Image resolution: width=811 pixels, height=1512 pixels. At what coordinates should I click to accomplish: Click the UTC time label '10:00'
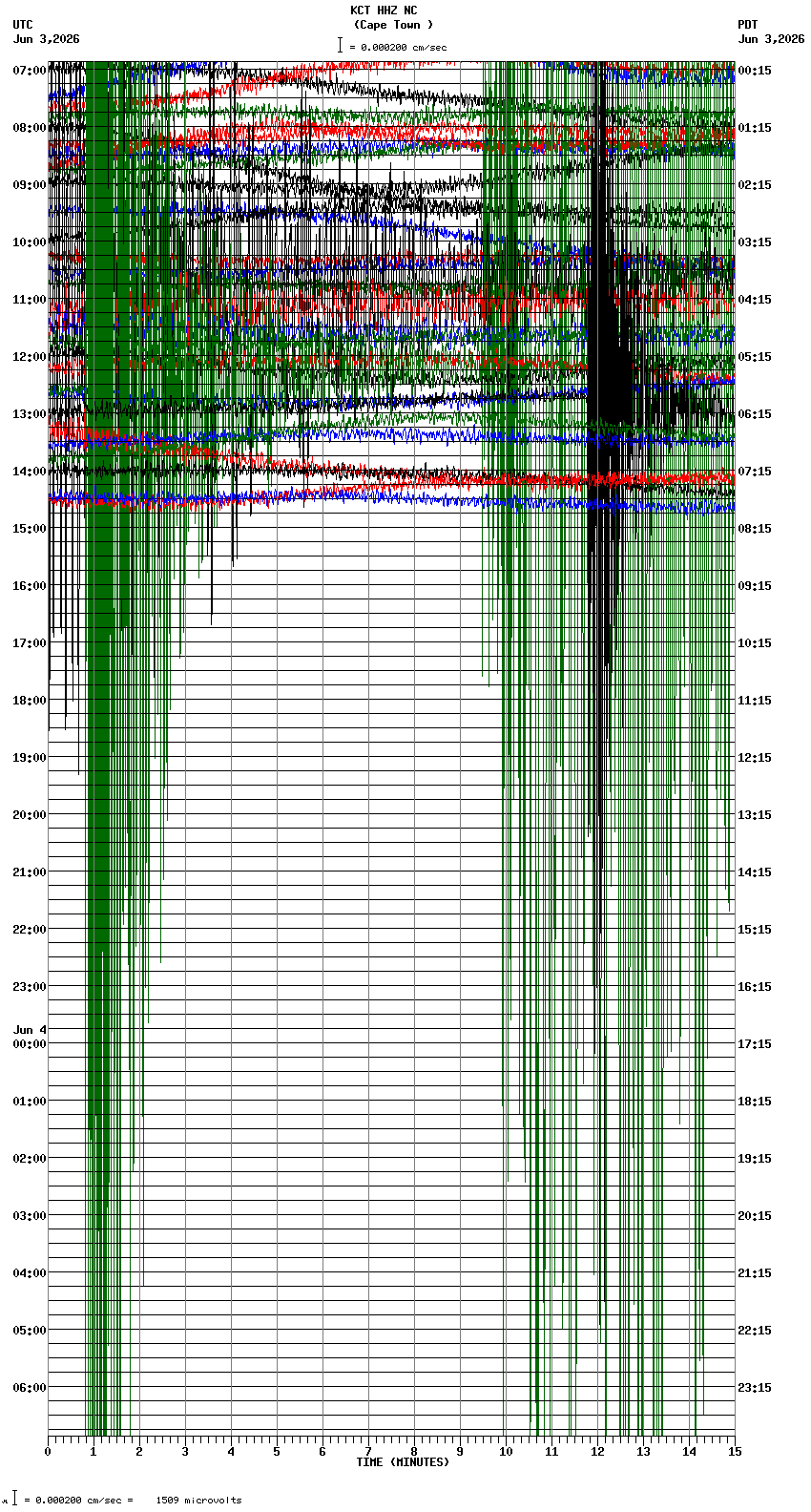pyautogui.click(x=30, y=242)
